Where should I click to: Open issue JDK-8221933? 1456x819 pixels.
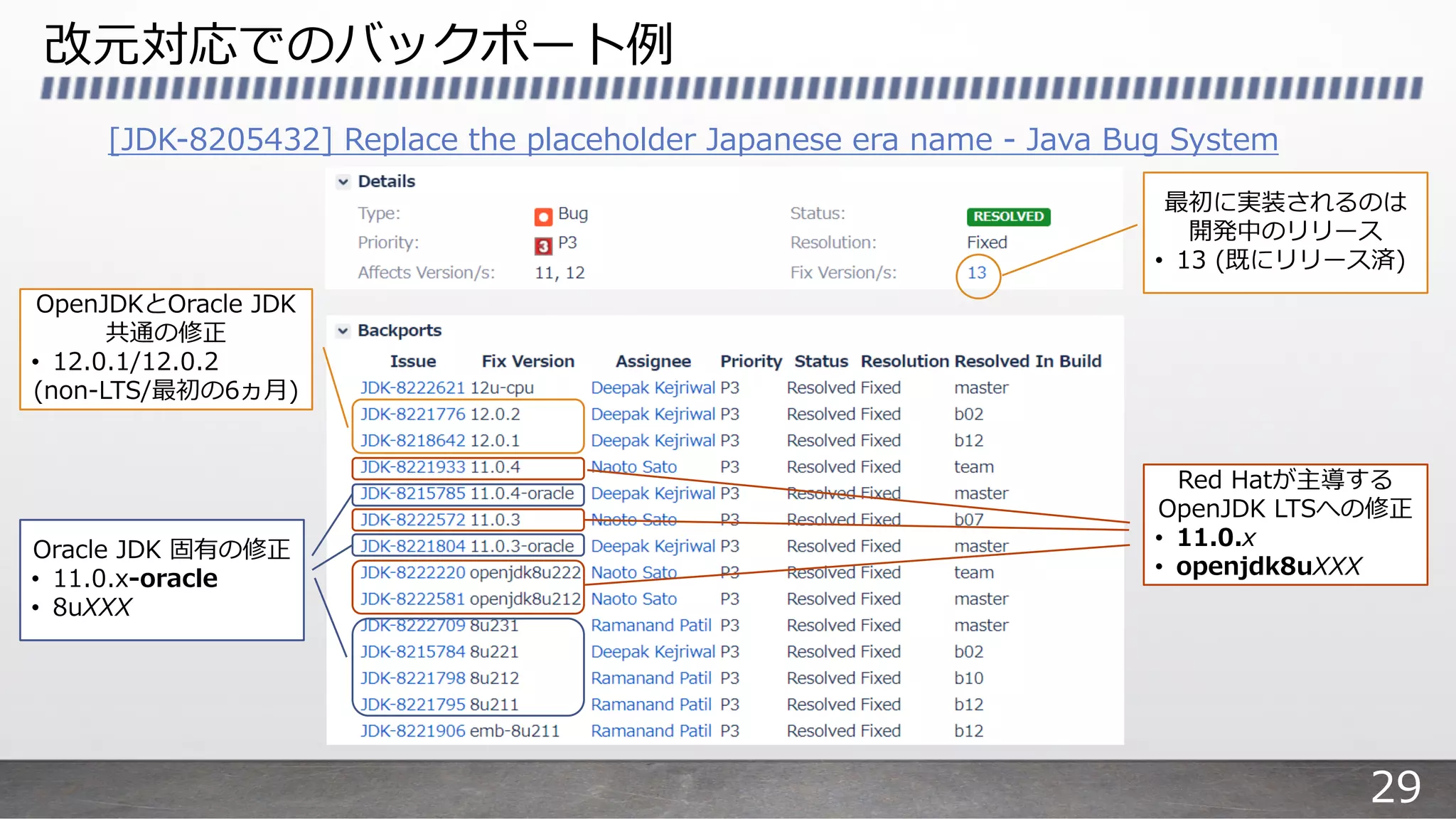pyautogui.click(x=412, y=467)
